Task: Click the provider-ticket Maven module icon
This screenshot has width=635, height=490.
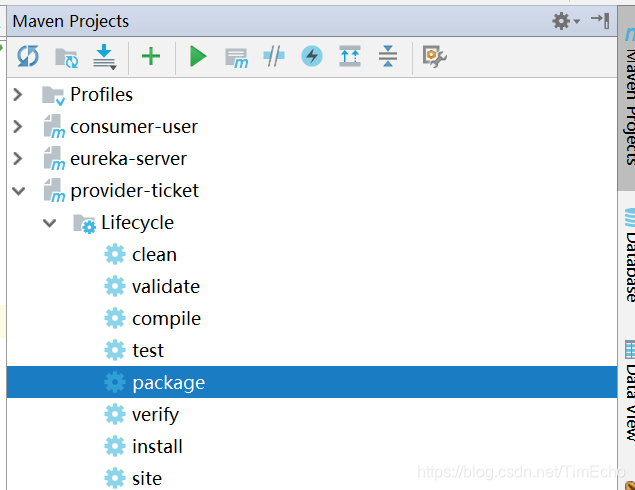Action: (x=54, y=190)
